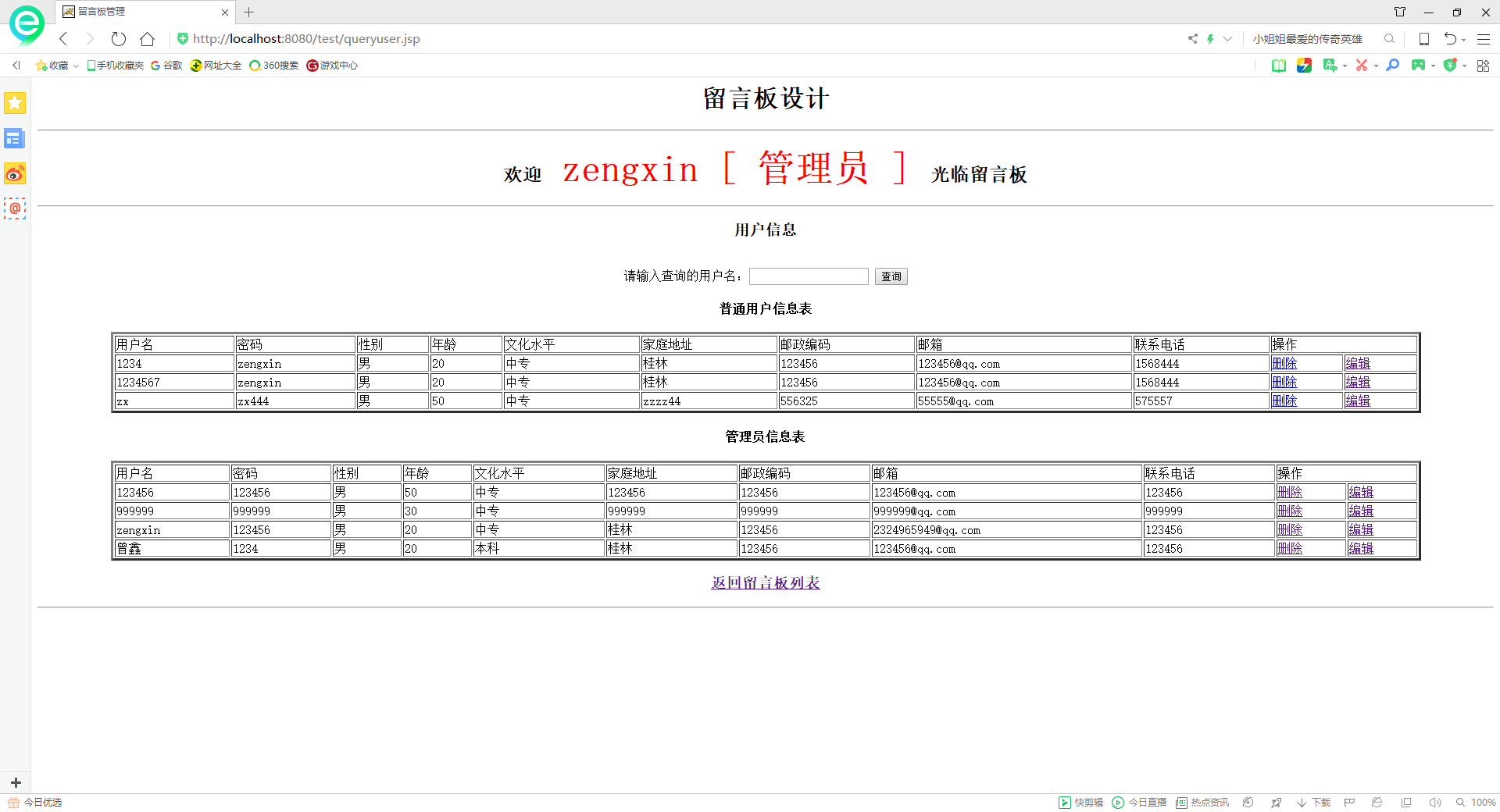The width and height of the screenshot is (1500, 812).
Task: Click the 100% zoom level indicator
Action: coord(1476,803)
